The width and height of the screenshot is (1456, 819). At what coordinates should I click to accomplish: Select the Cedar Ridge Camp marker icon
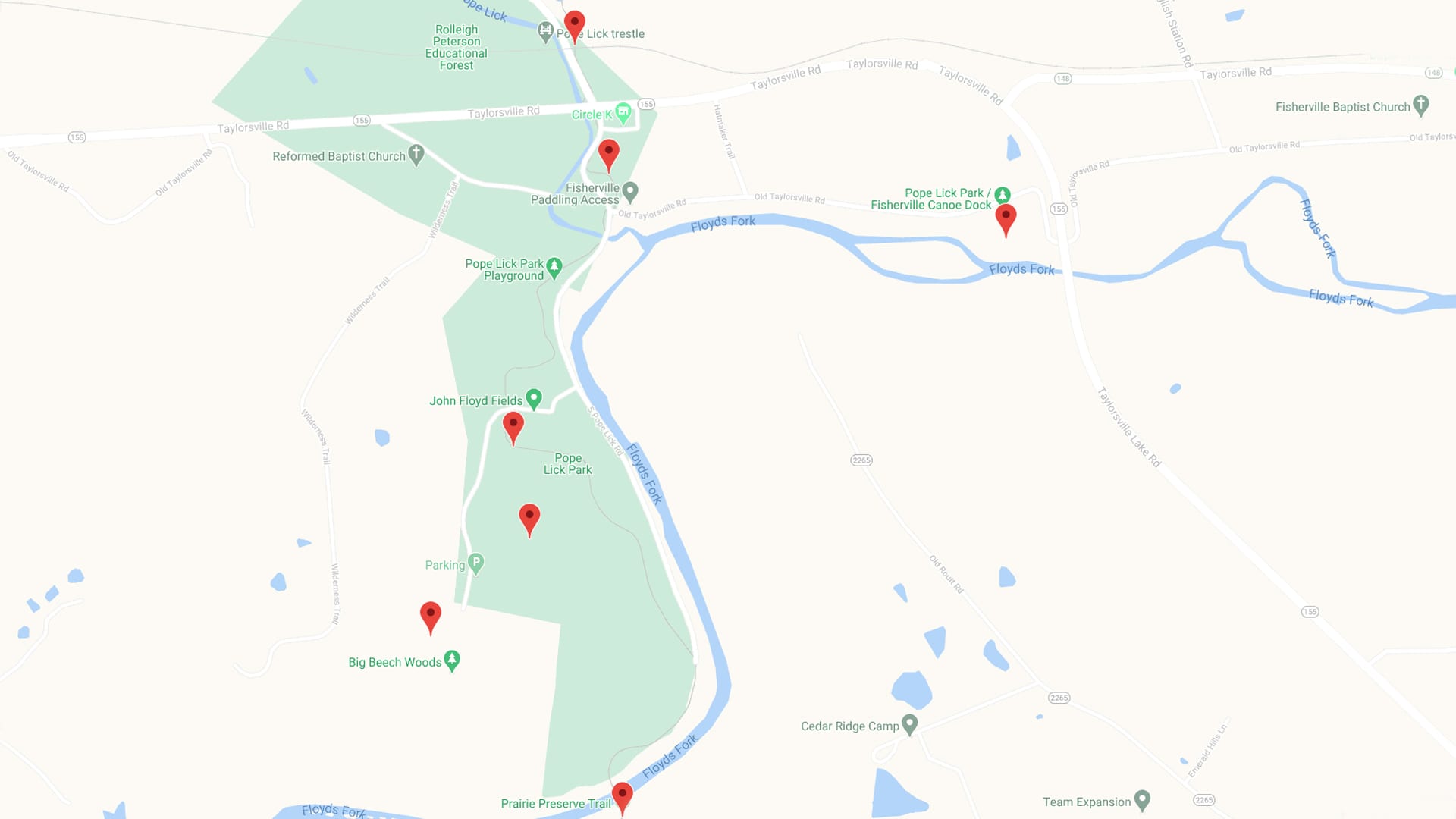(910, 724)
